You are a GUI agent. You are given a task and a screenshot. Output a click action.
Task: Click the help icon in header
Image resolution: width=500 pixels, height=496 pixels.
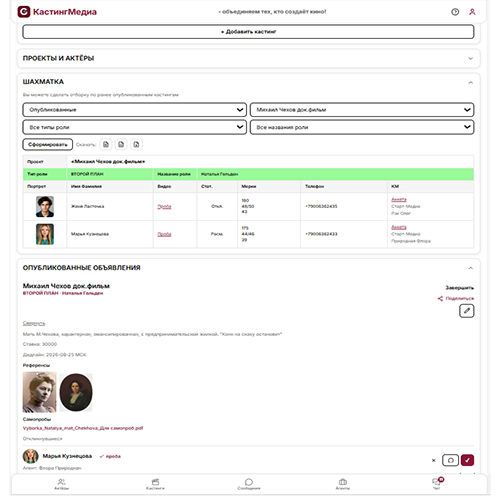455,12
